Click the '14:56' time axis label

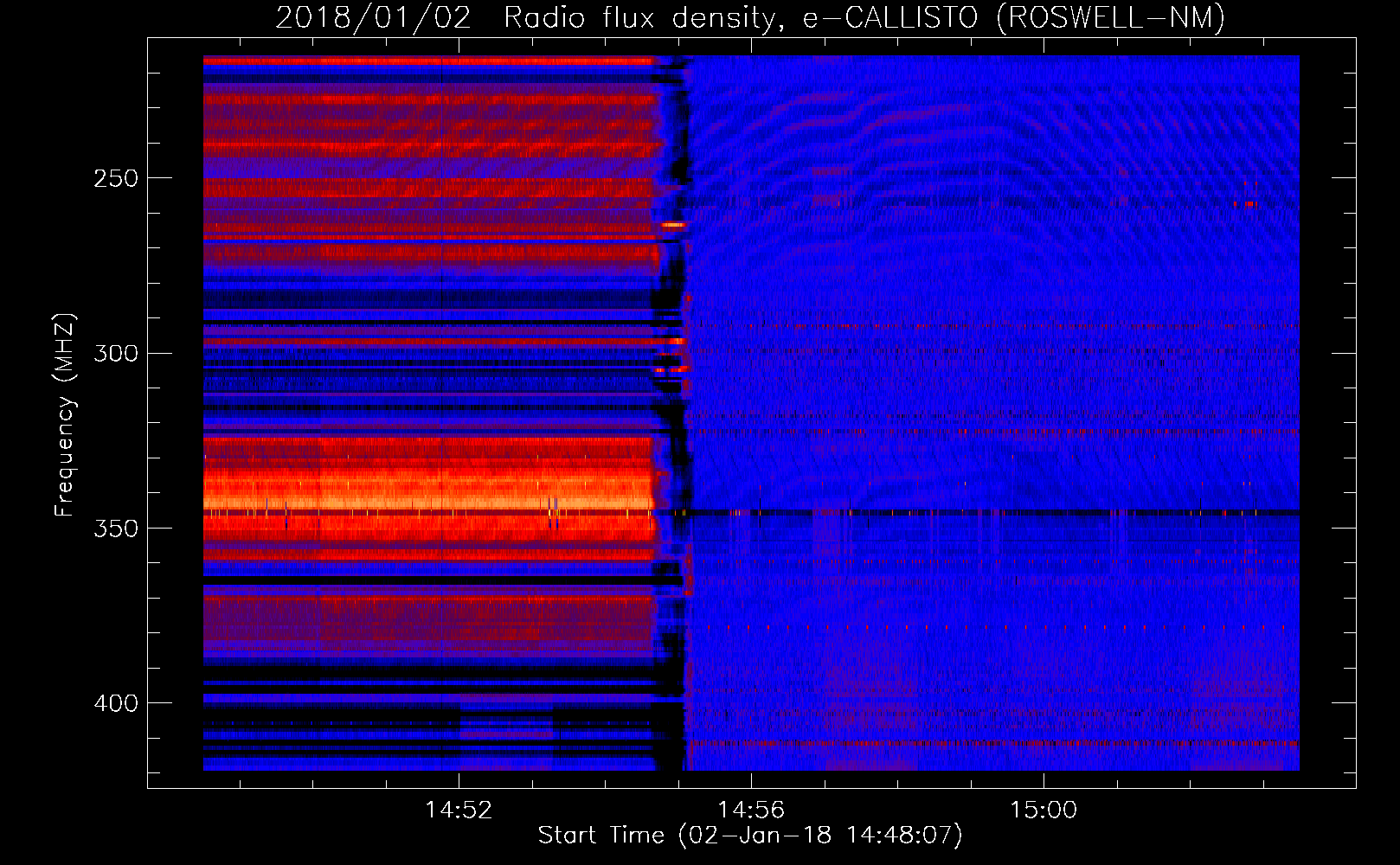(751, 810)
